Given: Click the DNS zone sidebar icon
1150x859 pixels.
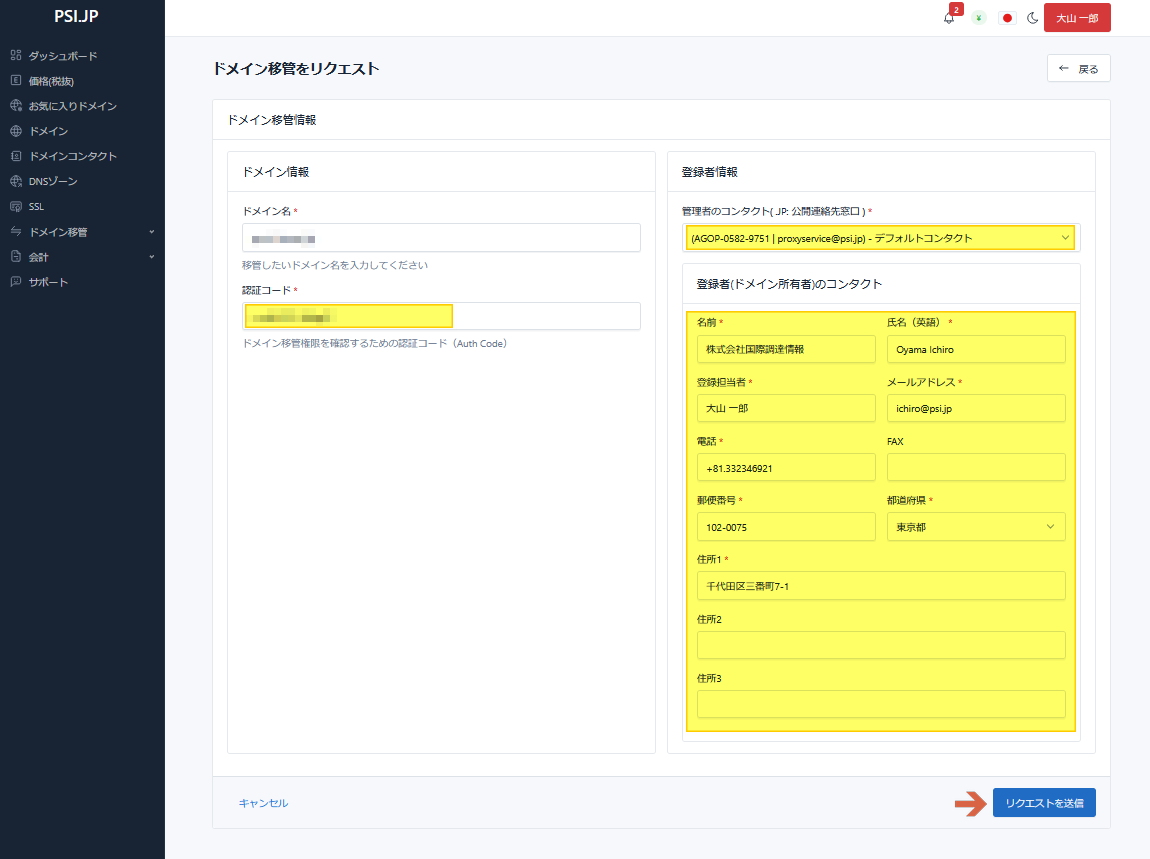Looking at the screenshot, I should click(x=15, y=181).
